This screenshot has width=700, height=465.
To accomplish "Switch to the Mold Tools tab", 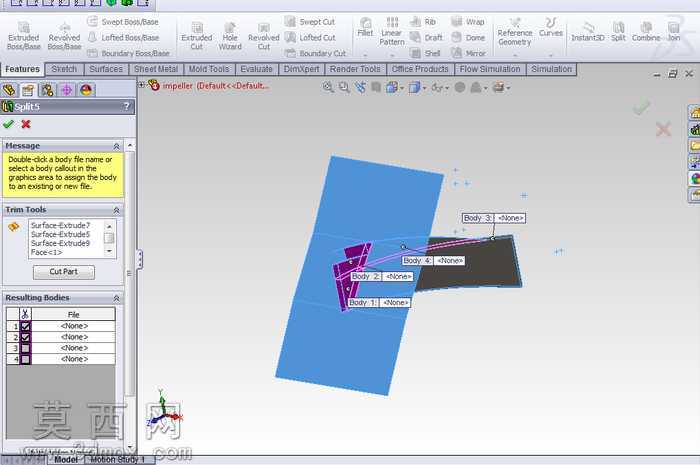I will point(209,69).
